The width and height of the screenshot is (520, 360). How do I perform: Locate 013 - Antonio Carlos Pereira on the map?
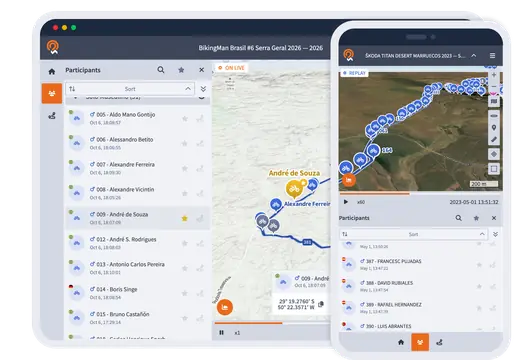coord(200,268)
